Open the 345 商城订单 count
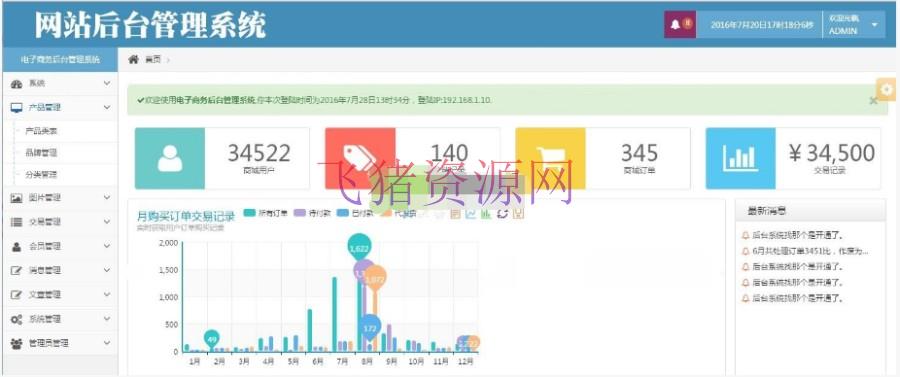The image size is (900, 377). pyautogui.click(x=639, y=153)
